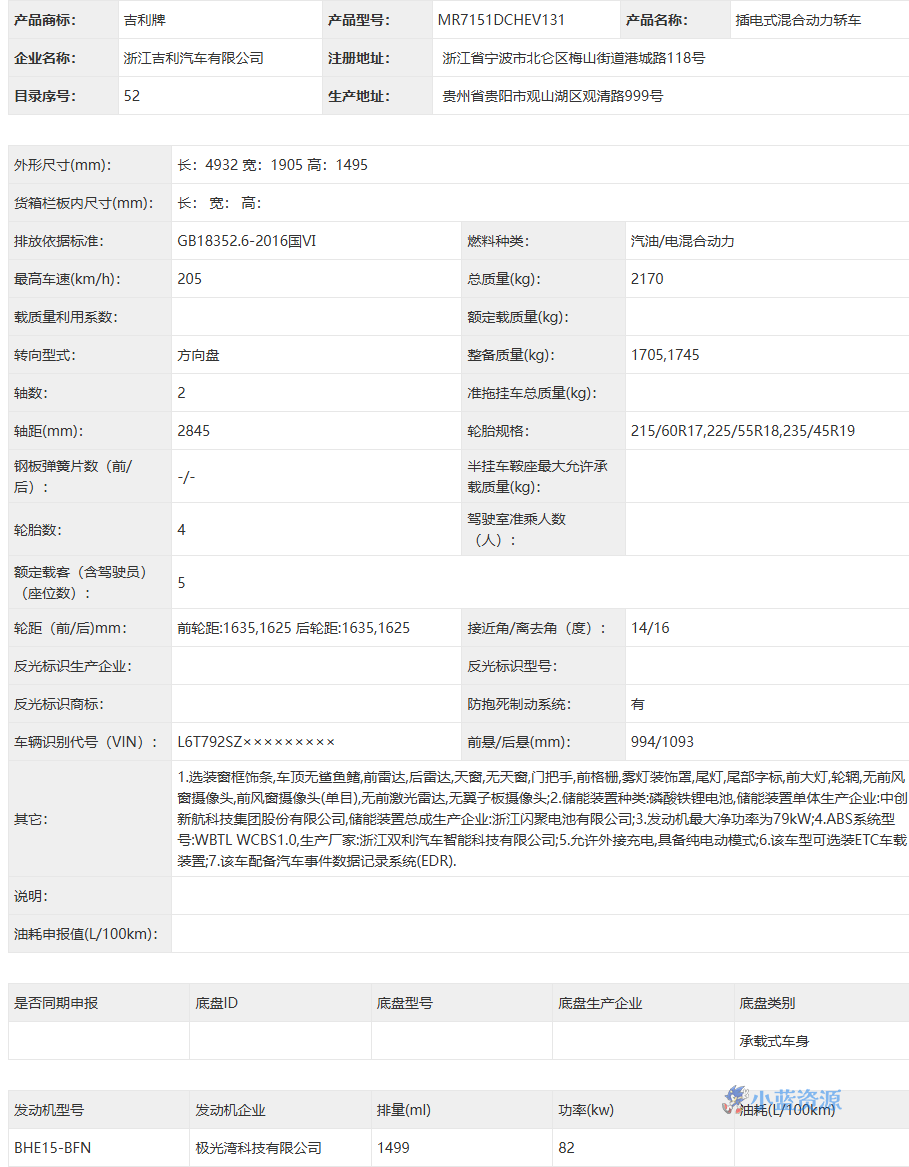Select product model MR7151DCHEV131

(501, 20)
